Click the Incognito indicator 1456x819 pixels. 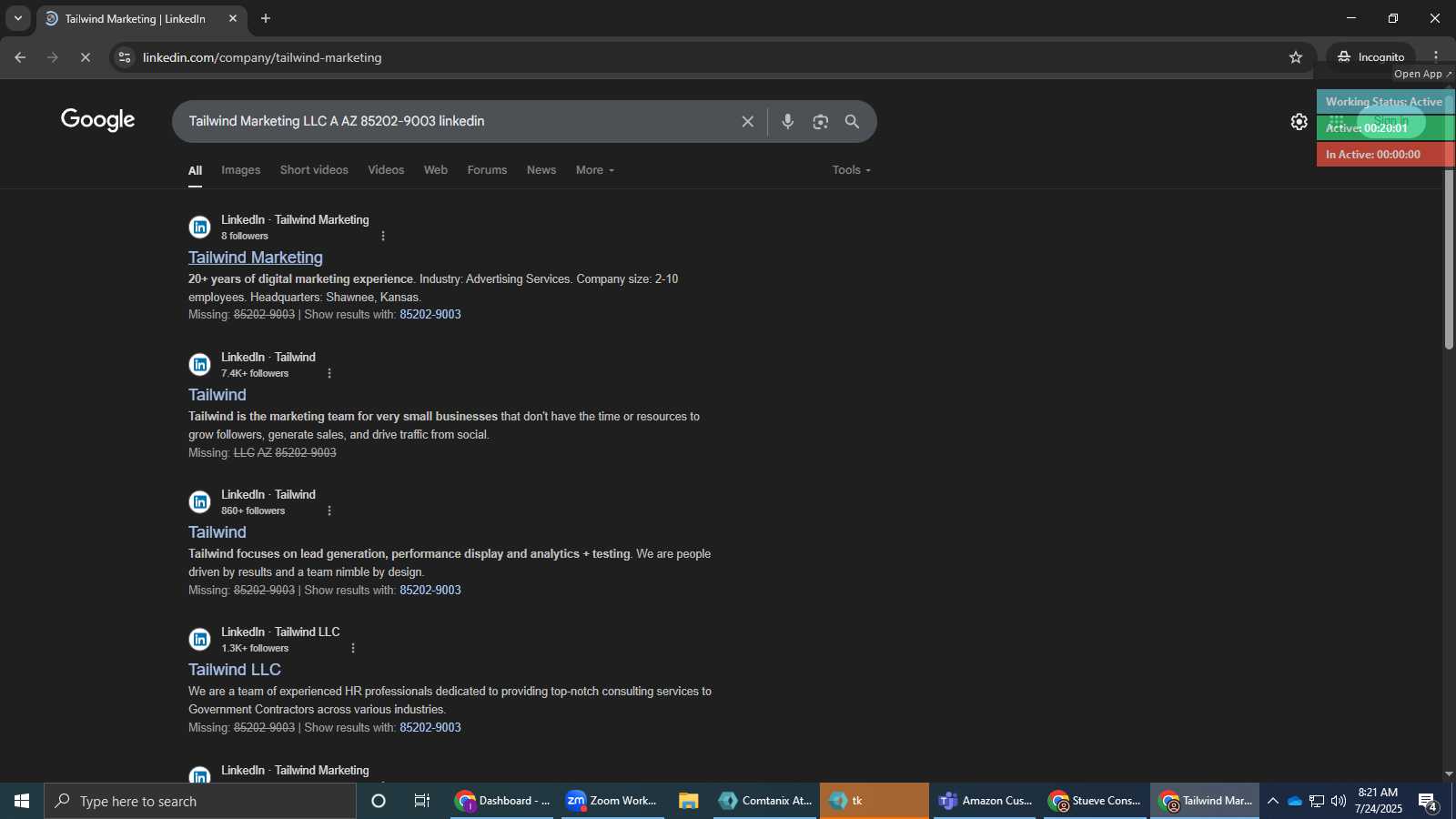pyautogui.click(x=1370, y=56)
